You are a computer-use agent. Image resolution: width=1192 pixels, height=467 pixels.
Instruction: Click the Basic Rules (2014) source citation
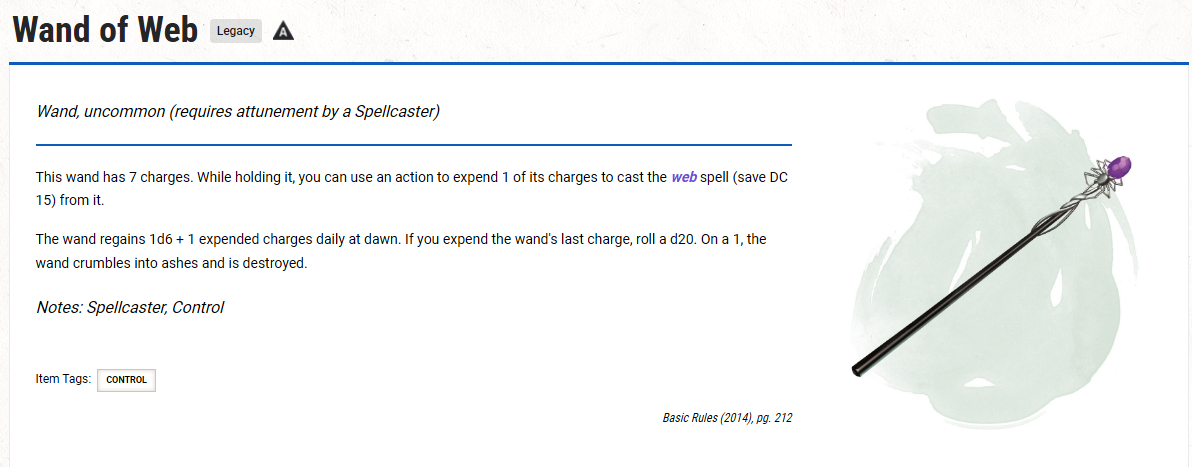coord(727,418)
